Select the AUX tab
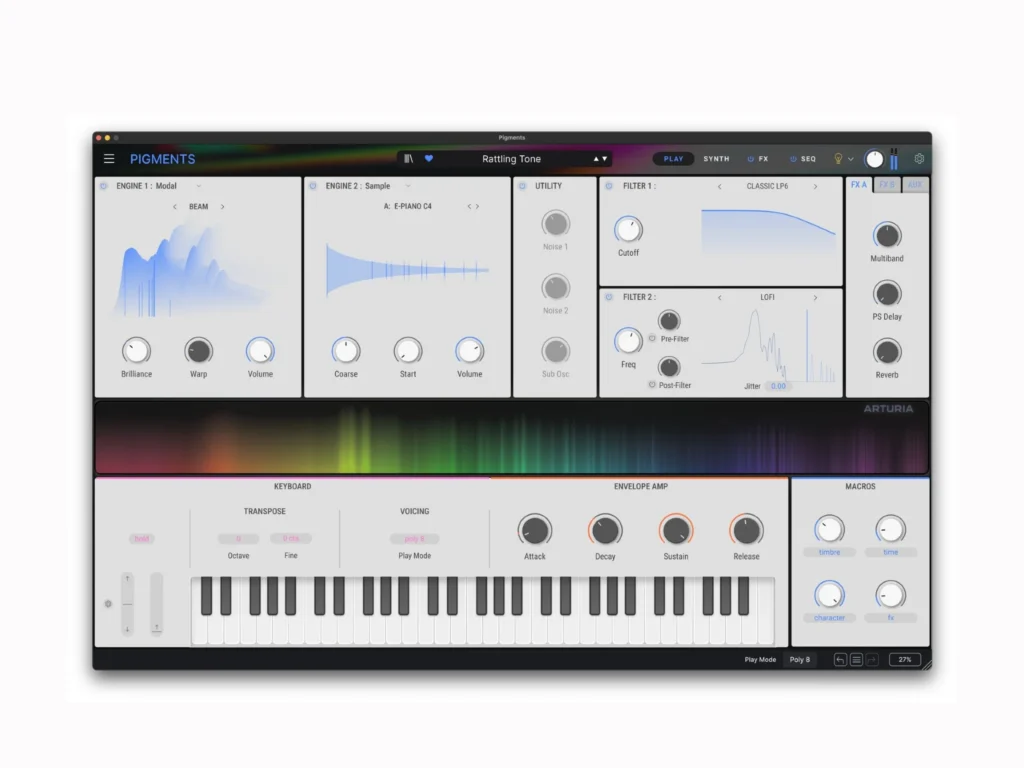Viewport: 1024px width, 768px height. click(915, 185)
